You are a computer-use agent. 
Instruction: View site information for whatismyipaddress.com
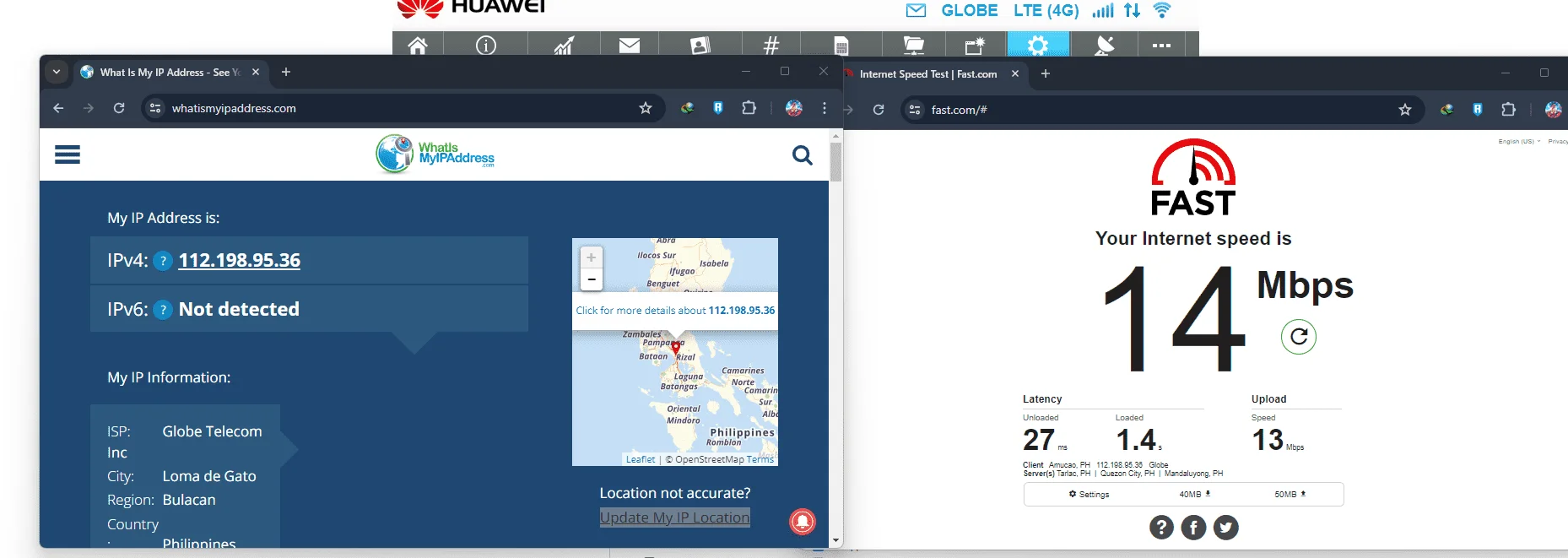155,108
